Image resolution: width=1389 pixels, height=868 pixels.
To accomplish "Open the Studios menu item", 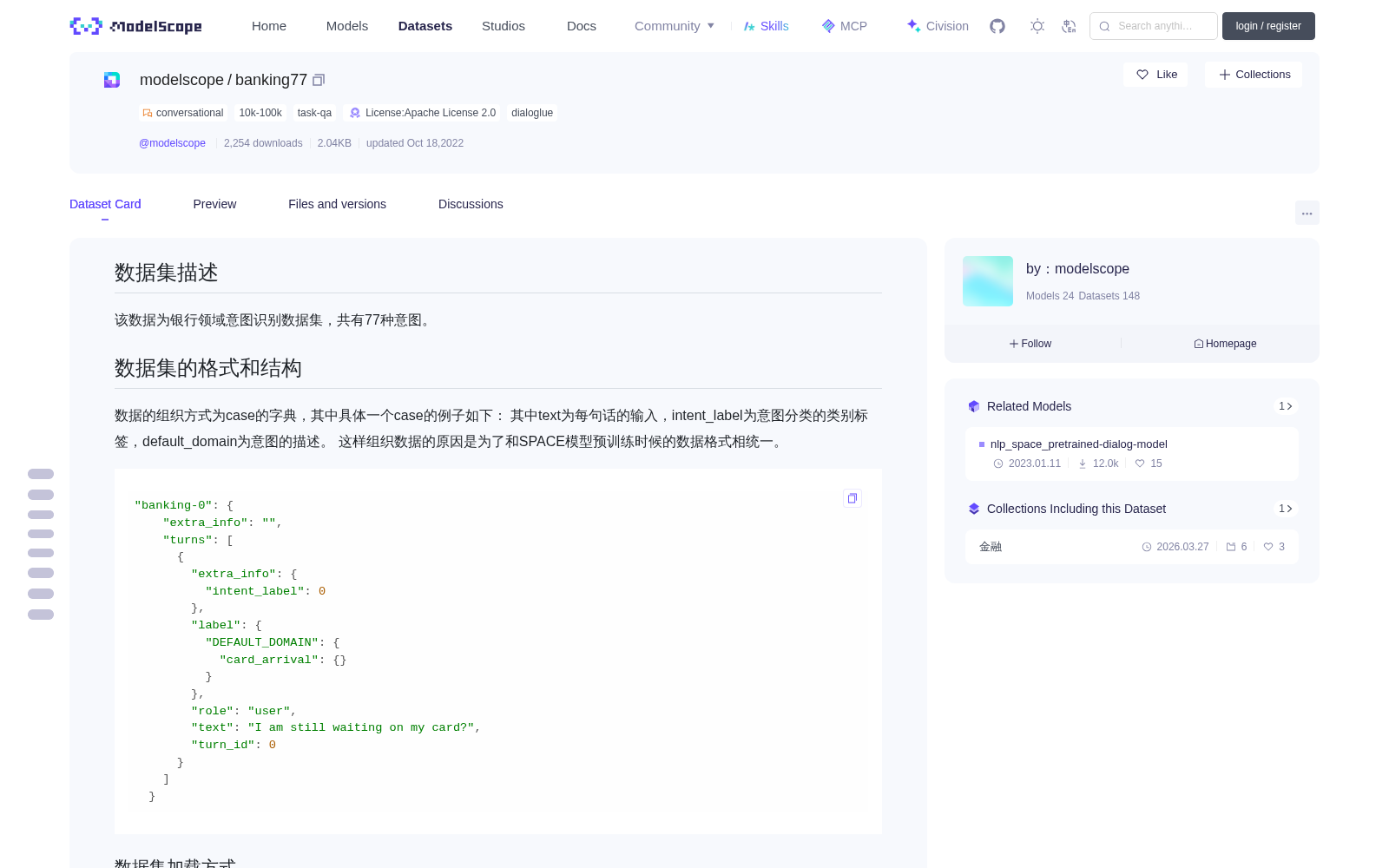I will tap(504, 26).
